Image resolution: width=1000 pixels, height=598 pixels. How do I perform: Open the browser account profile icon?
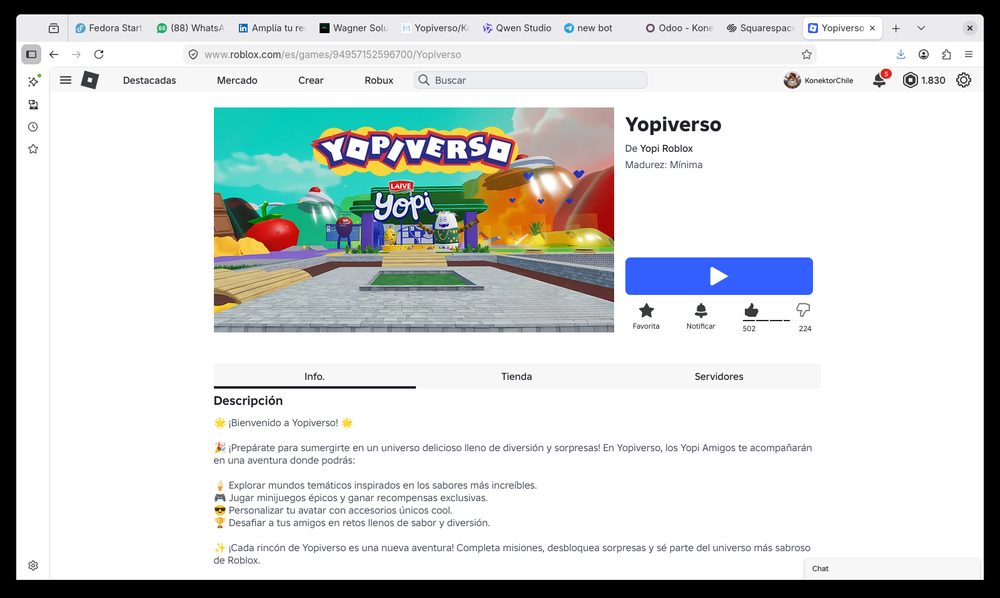pos(923,54)
